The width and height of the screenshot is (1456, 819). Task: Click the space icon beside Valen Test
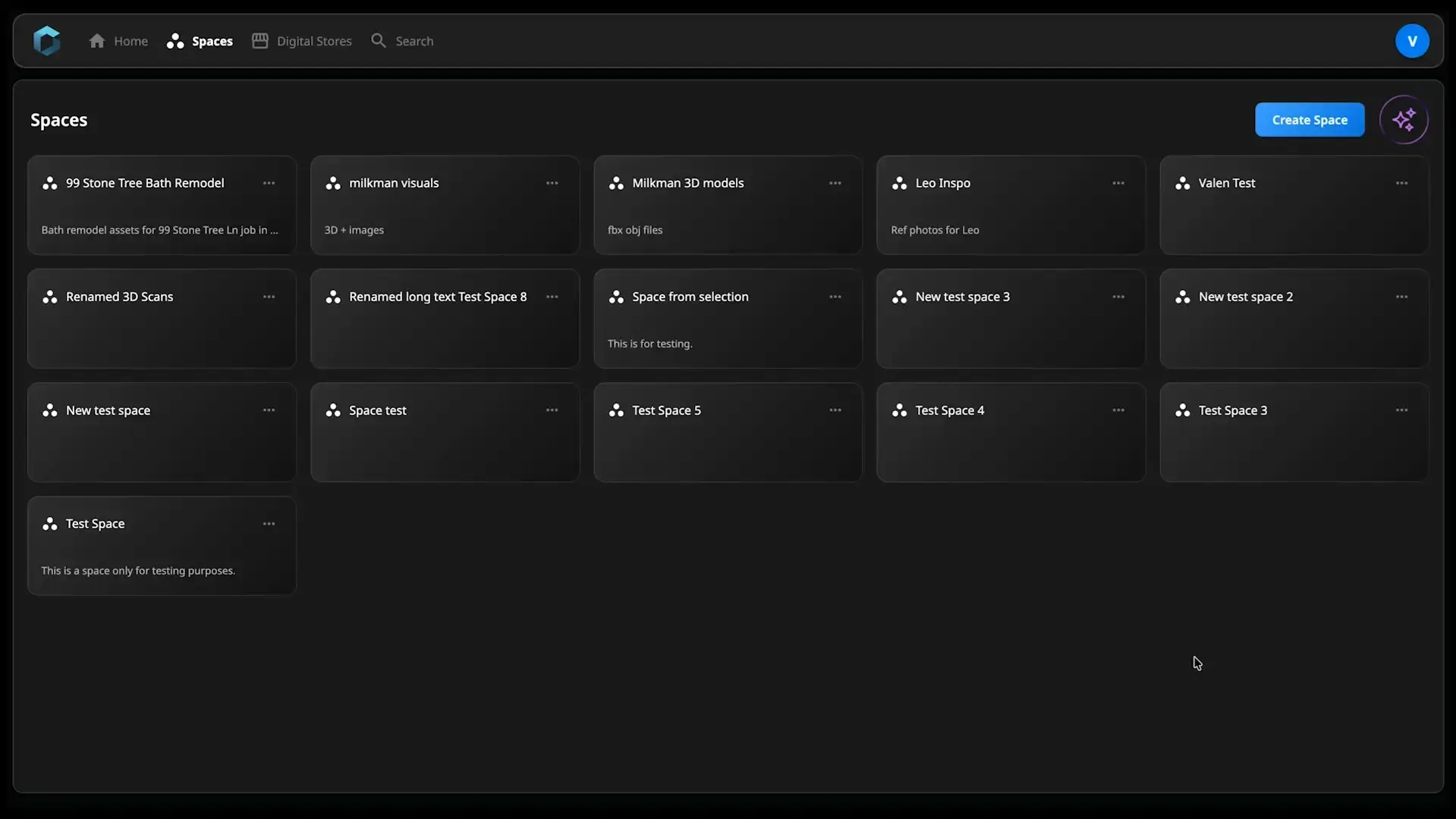click(x=1182, y=184)
